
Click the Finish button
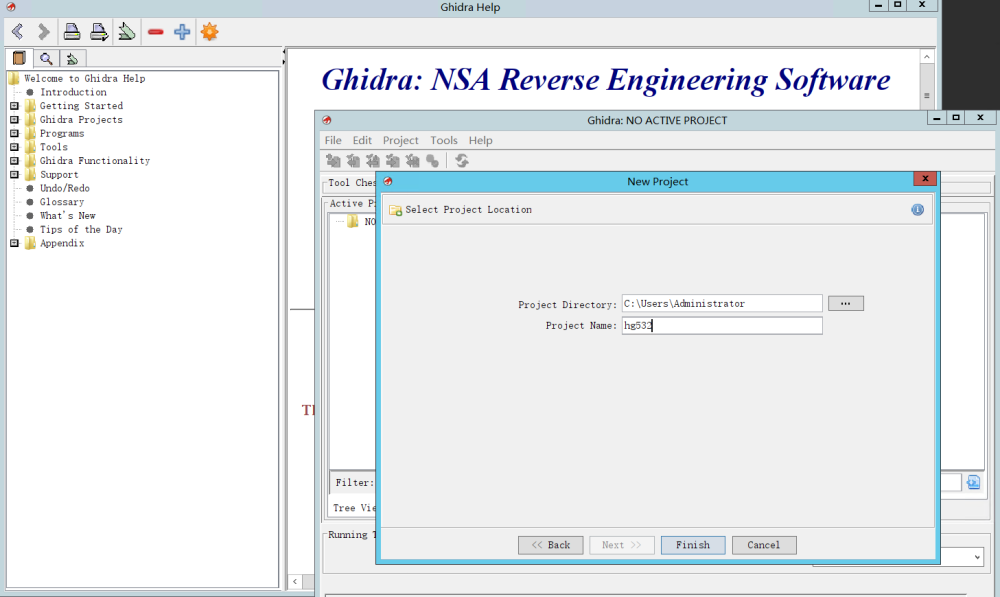[693, 545]
